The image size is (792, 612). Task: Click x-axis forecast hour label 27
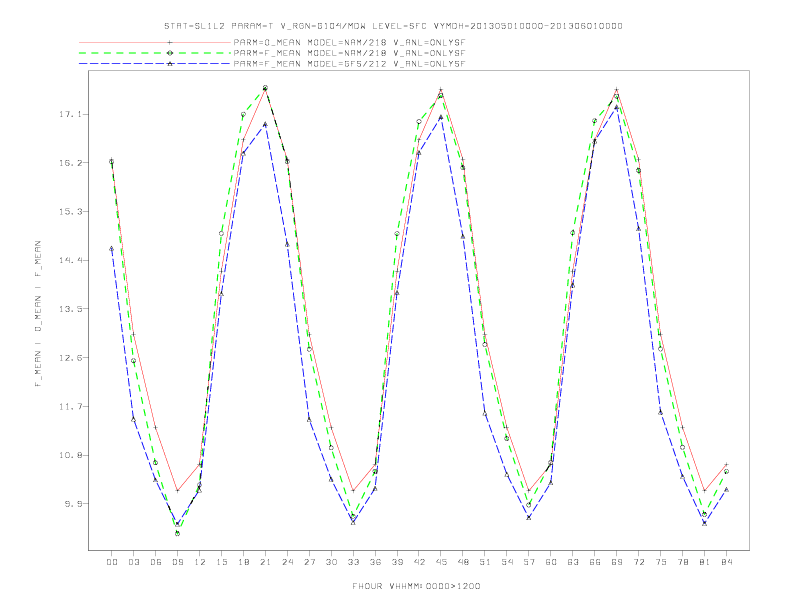coord(309,562)
